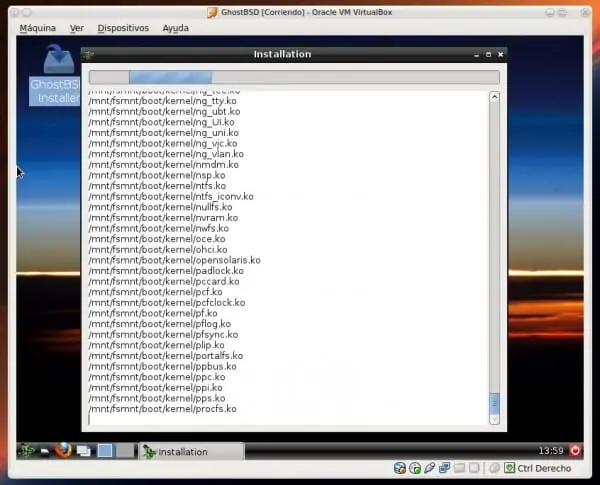The width and height of the screenshot is (600, 485).
Task: Click the log line padlock.ko
Action: coord(166,271)
